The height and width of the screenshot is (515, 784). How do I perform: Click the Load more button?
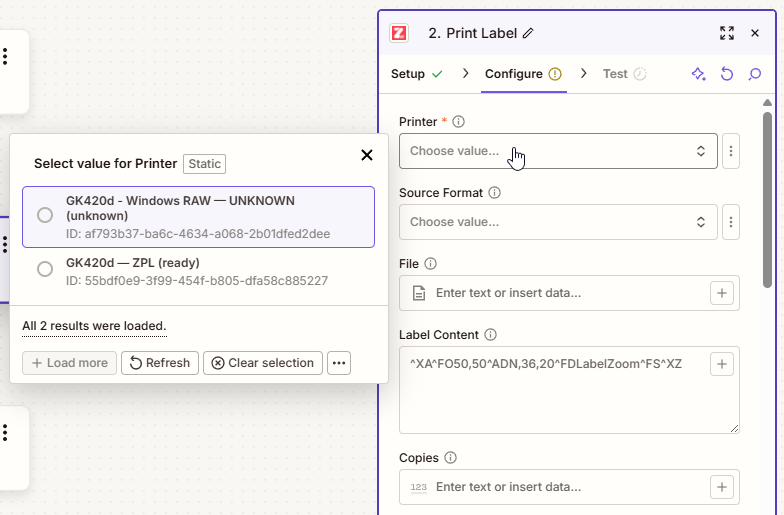click(x=70, y=363)
